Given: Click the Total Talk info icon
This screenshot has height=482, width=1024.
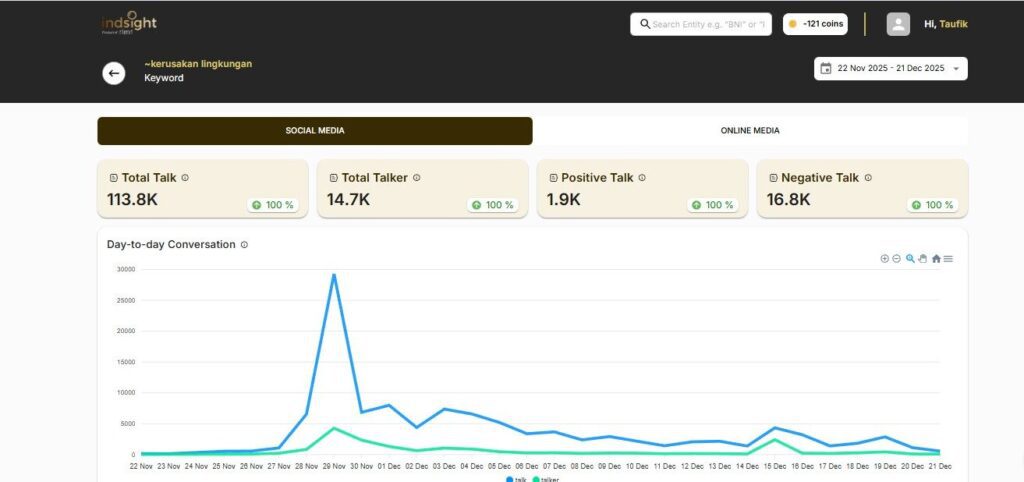Looking at the screenshot, I should tap(185, 178).
